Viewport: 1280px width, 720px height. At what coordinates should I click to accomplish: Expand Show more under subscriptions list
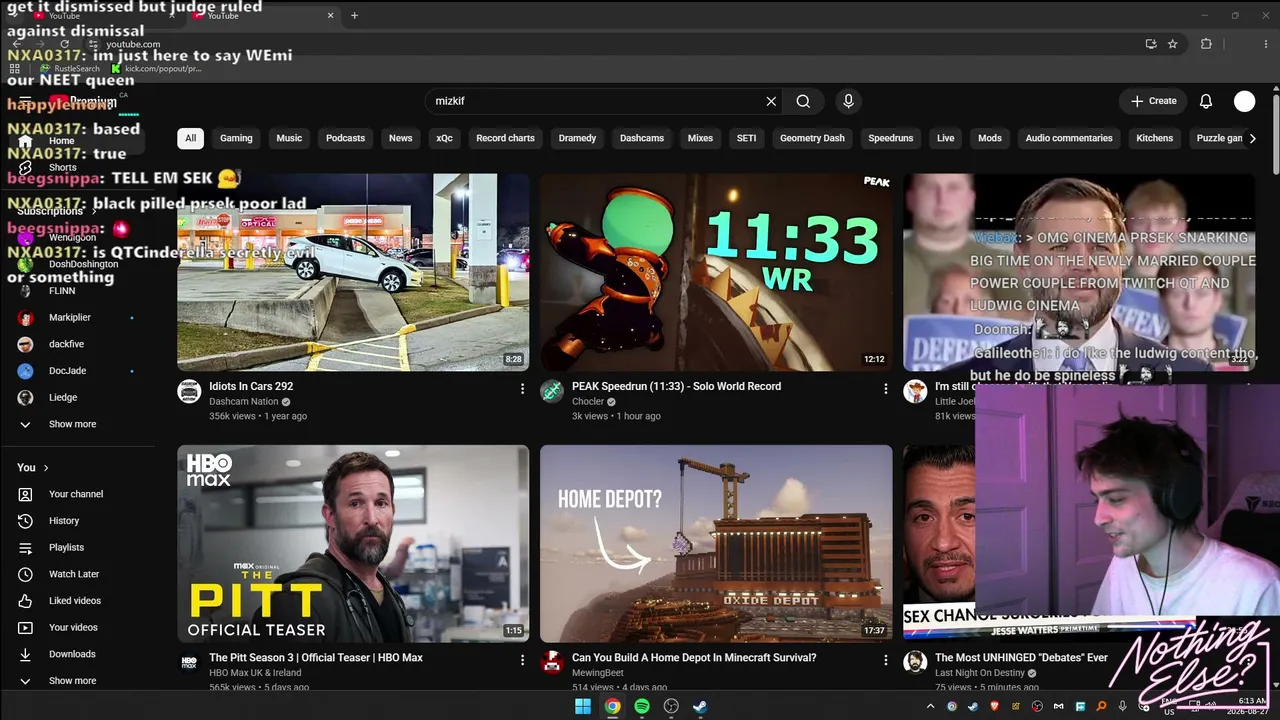(x=78, y=424)
